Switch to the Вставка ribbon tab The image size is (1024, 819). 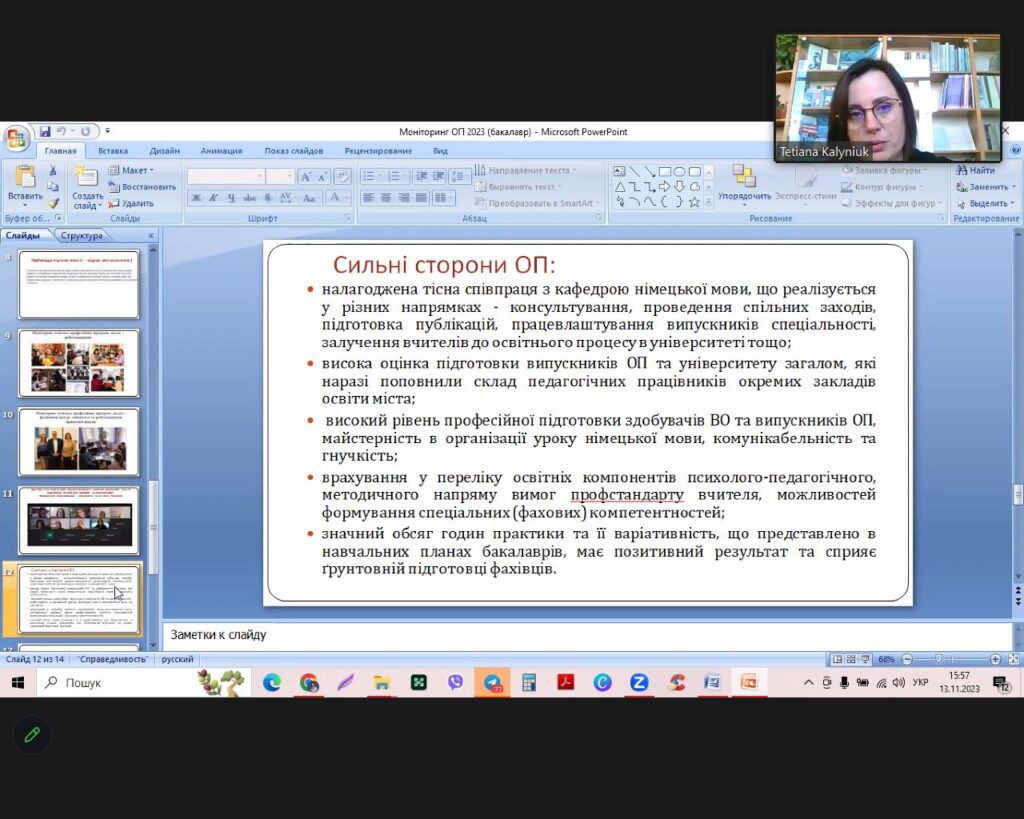(113, 151)
